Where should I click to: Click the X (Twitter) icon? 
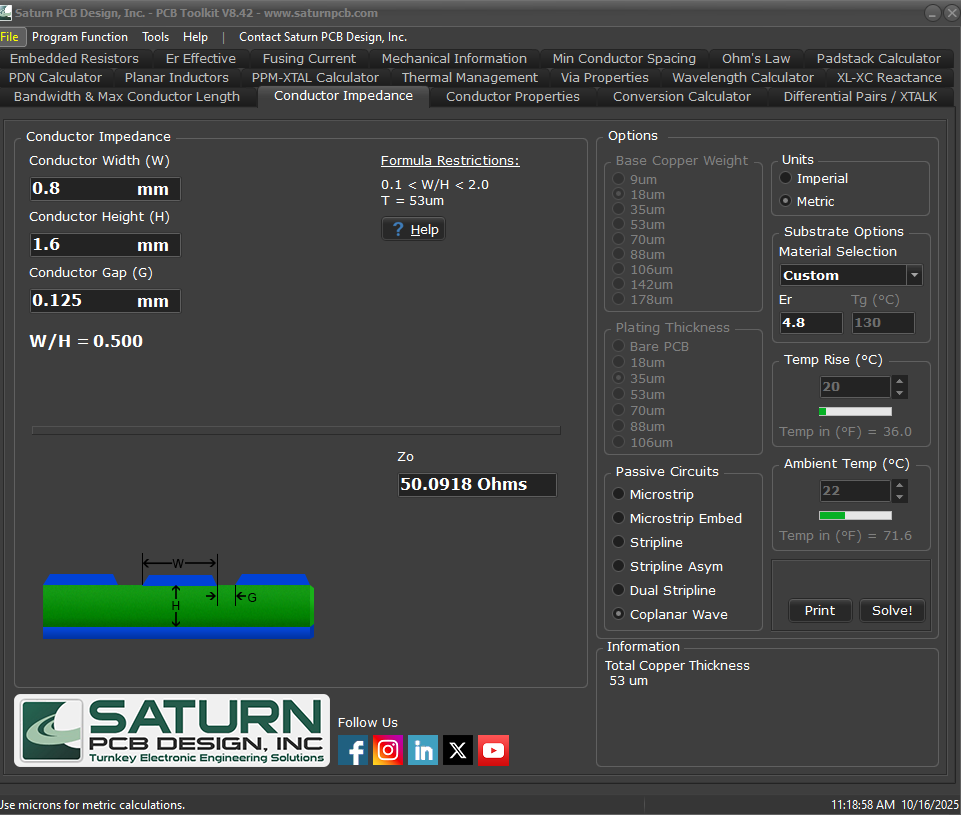pos(458,750)
